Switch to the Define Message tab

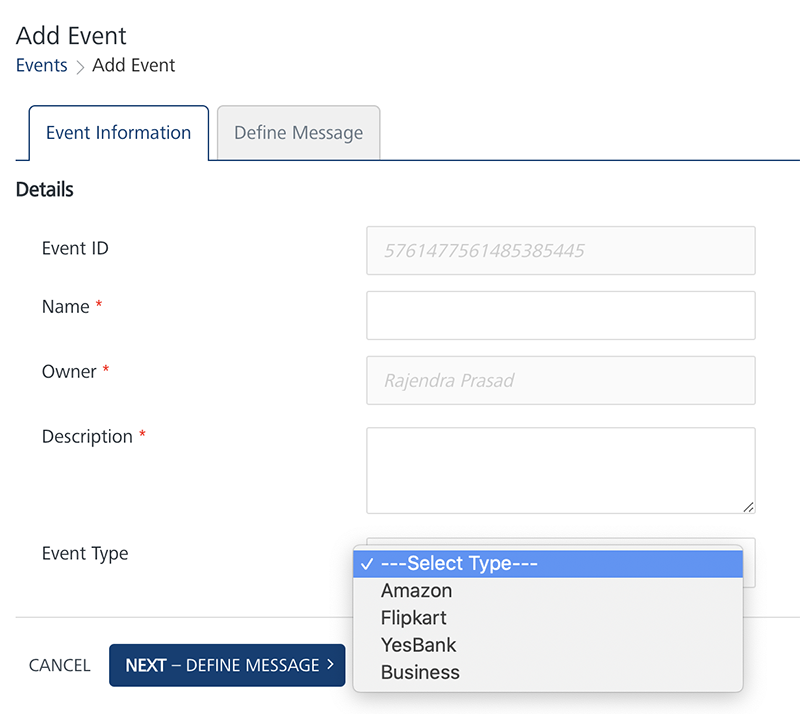coord(298,133)
